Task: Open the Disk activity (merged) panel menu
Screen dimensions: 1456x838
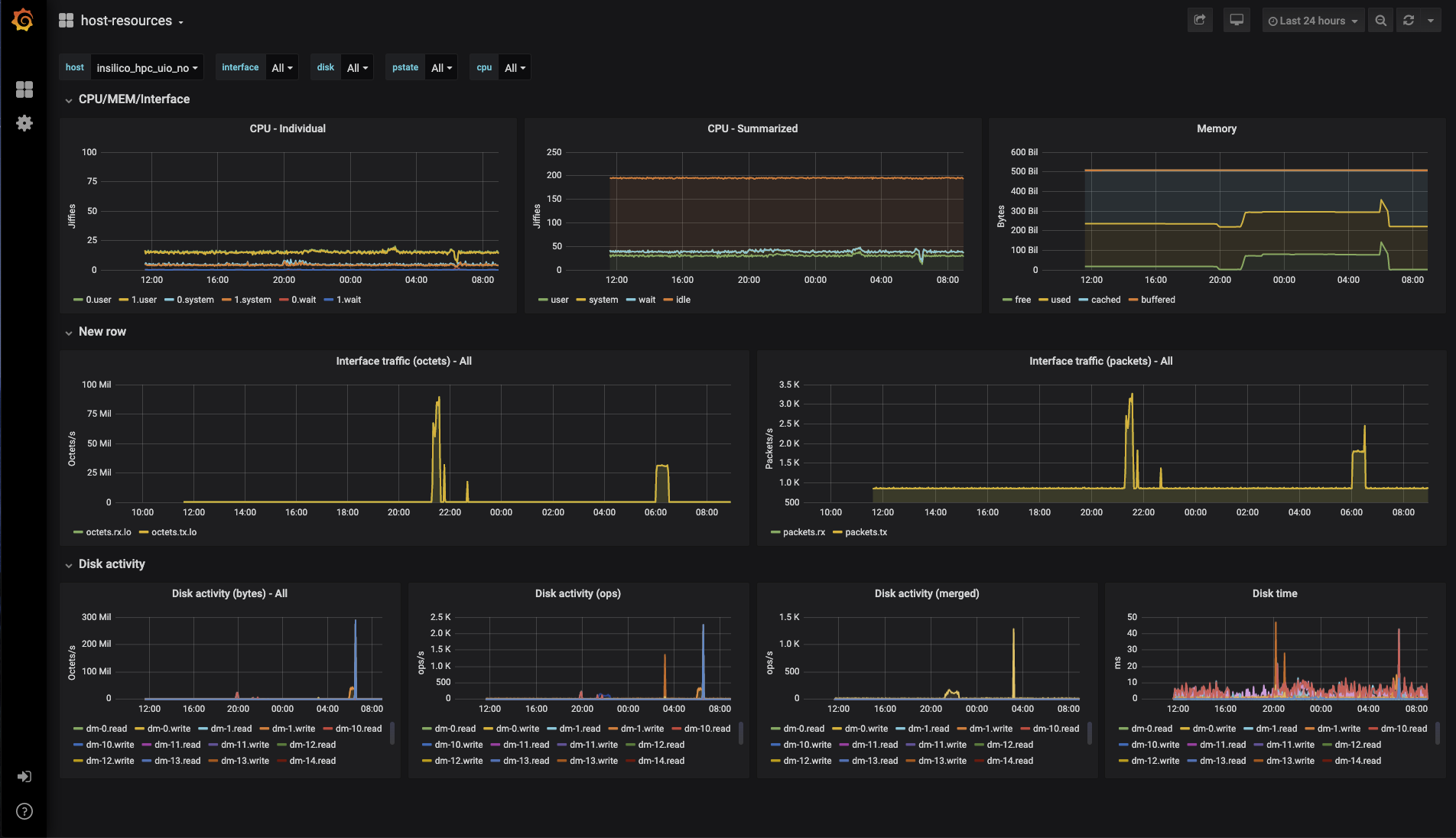Action: click(x=927, y=593)
